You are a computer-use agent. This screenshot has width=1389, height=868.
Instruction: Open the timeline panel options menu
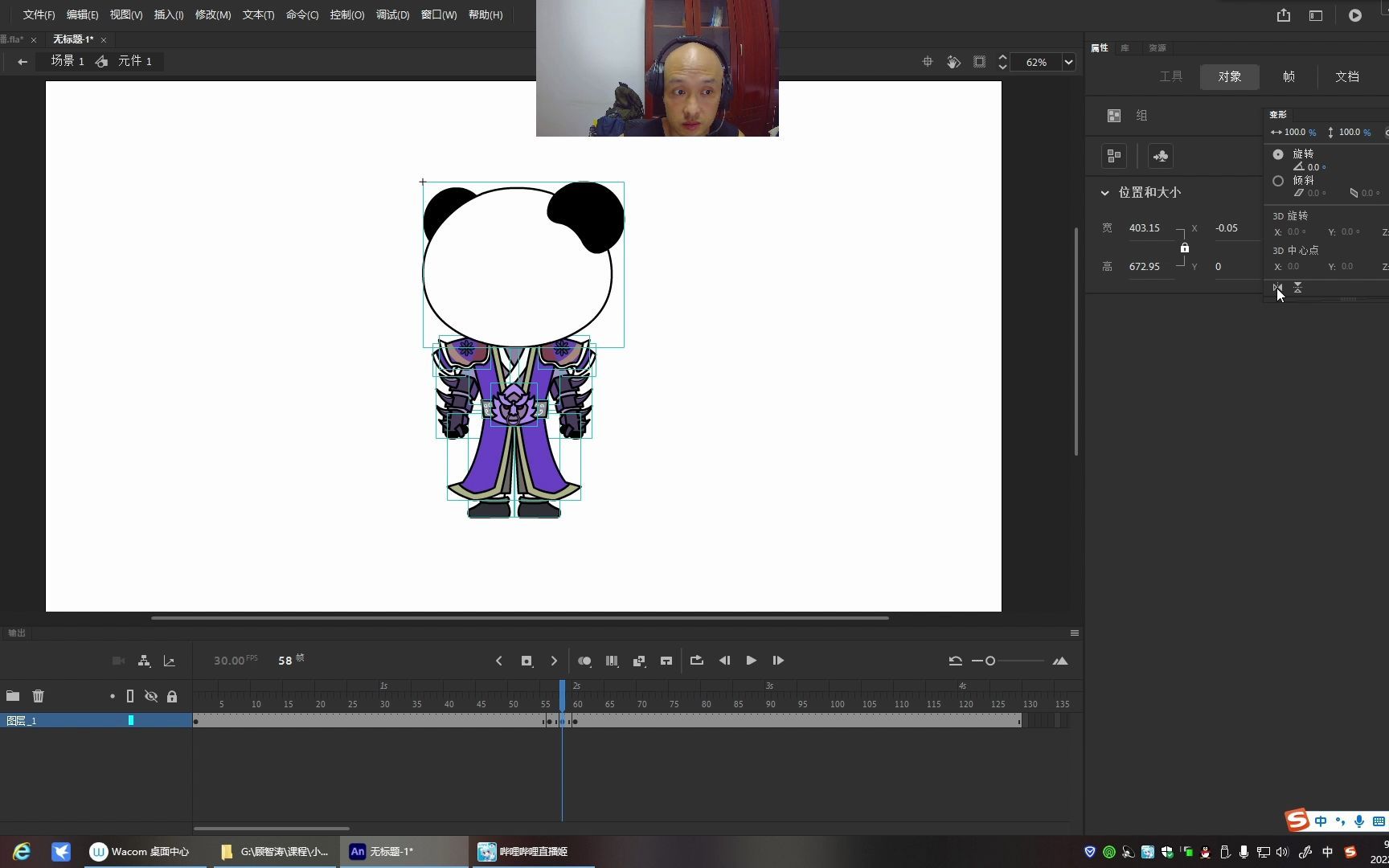pyautogui.click(x=1075, y=633)
